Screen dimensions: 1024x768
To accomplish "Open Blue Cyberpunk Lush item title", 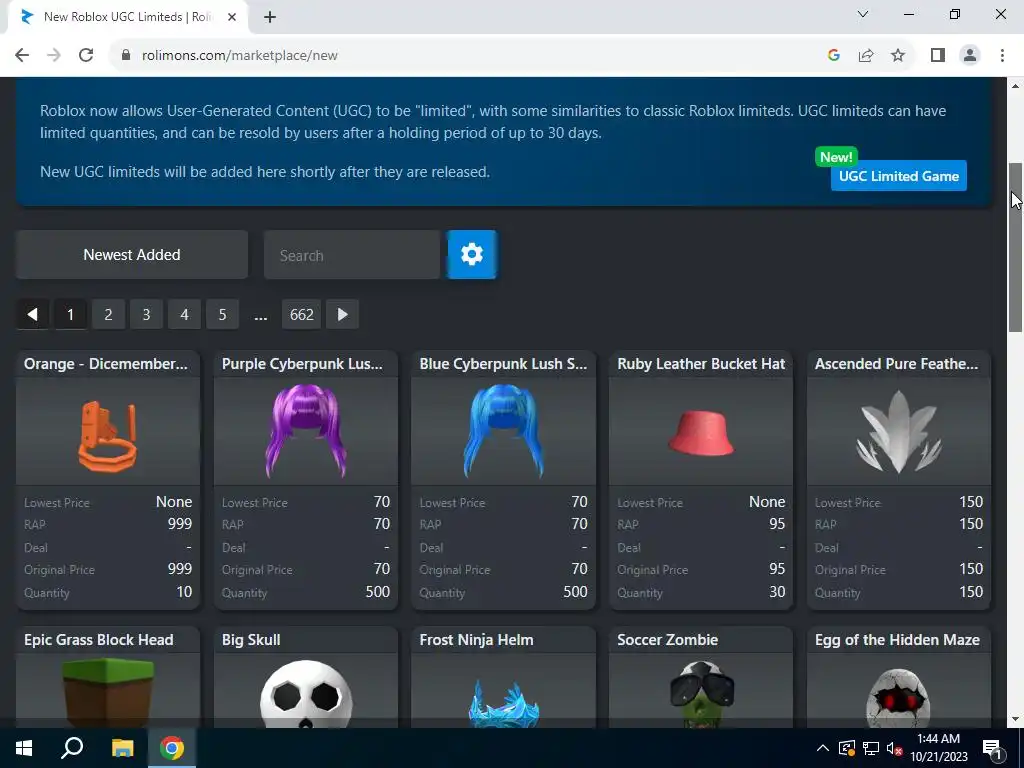I will tap(504, 364).
